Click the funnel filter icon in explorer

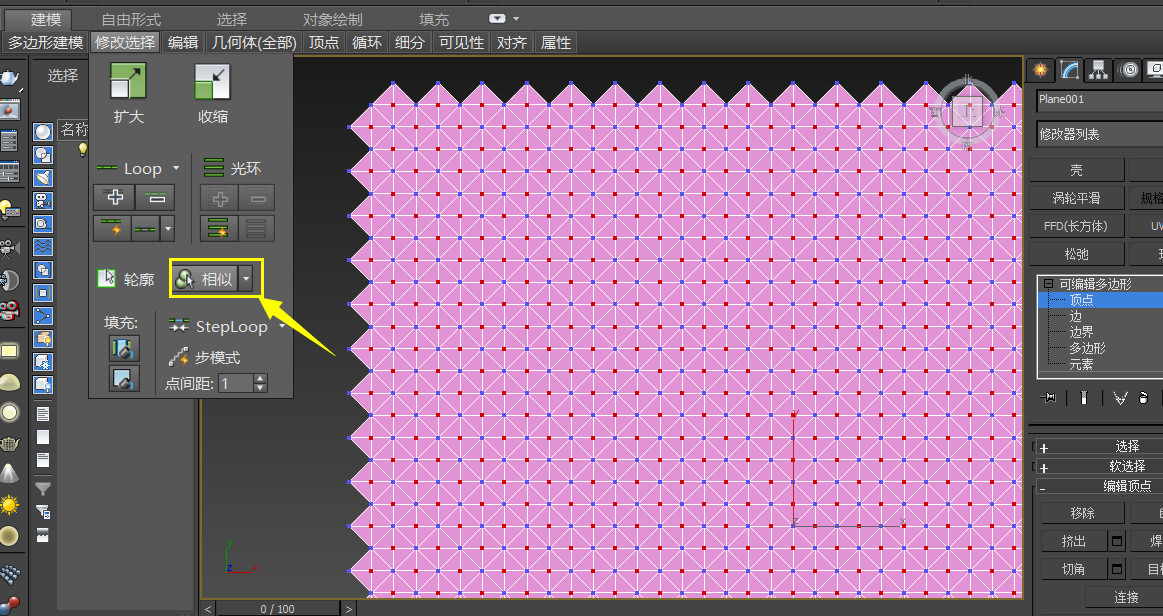pyautogui.click(x=43, y=488)
